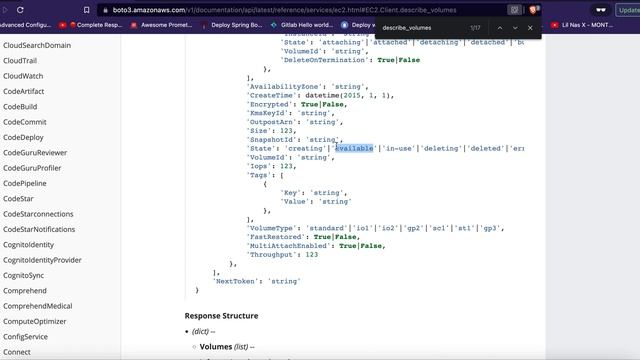Open CodeBuild in the sidebar

[x=20, y=107]
